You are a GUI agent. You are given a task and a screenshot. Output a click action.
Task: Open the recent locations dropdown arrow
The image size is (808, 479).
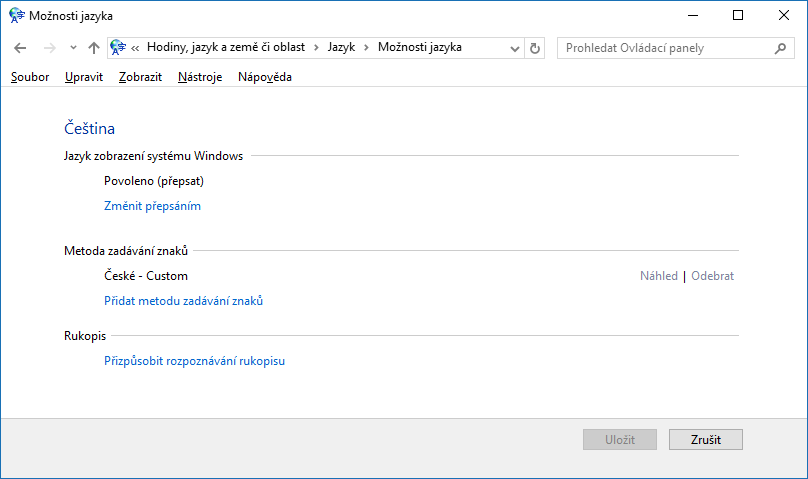pos(73,48)
